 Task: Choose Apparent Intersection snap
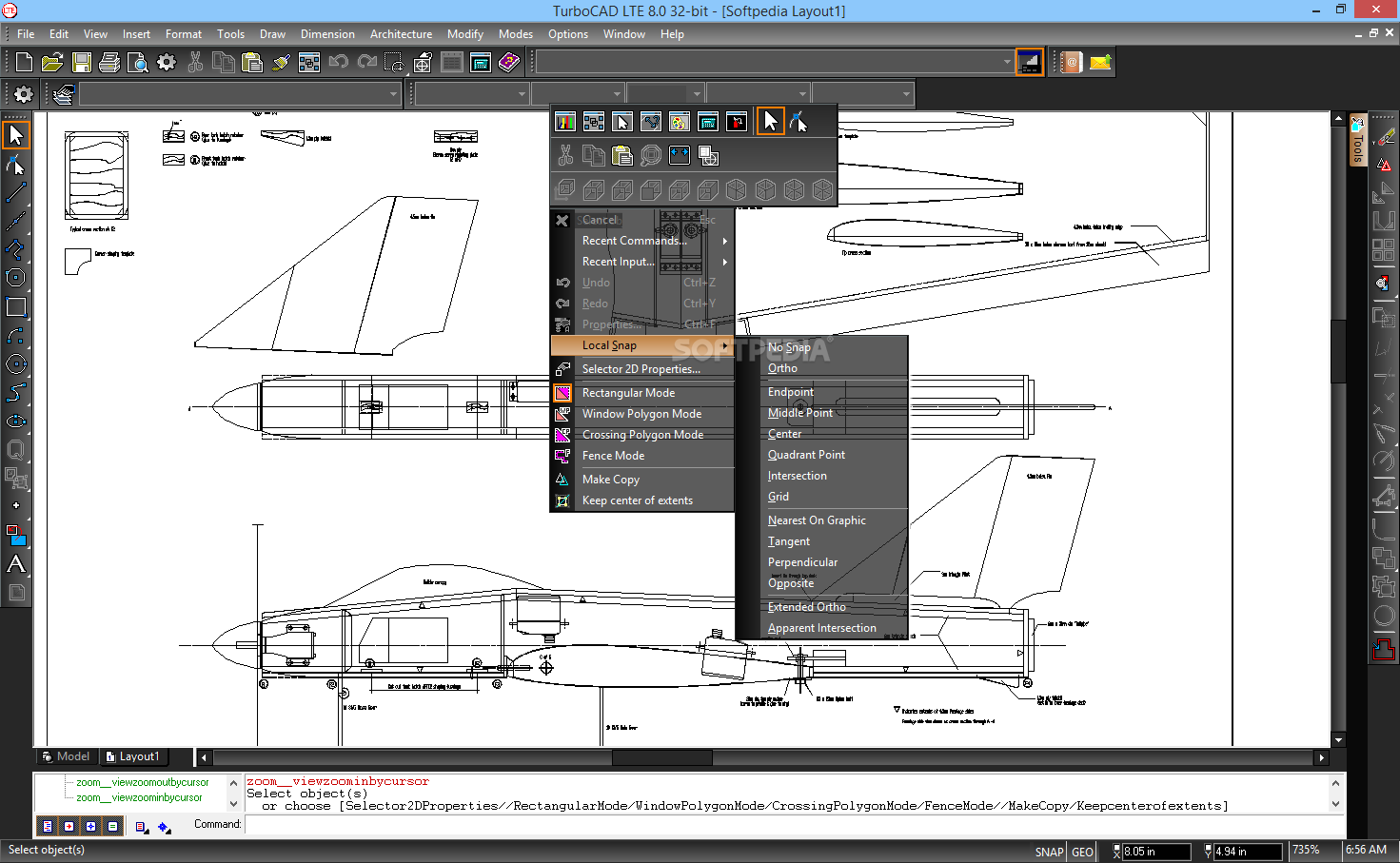point(822,628)
